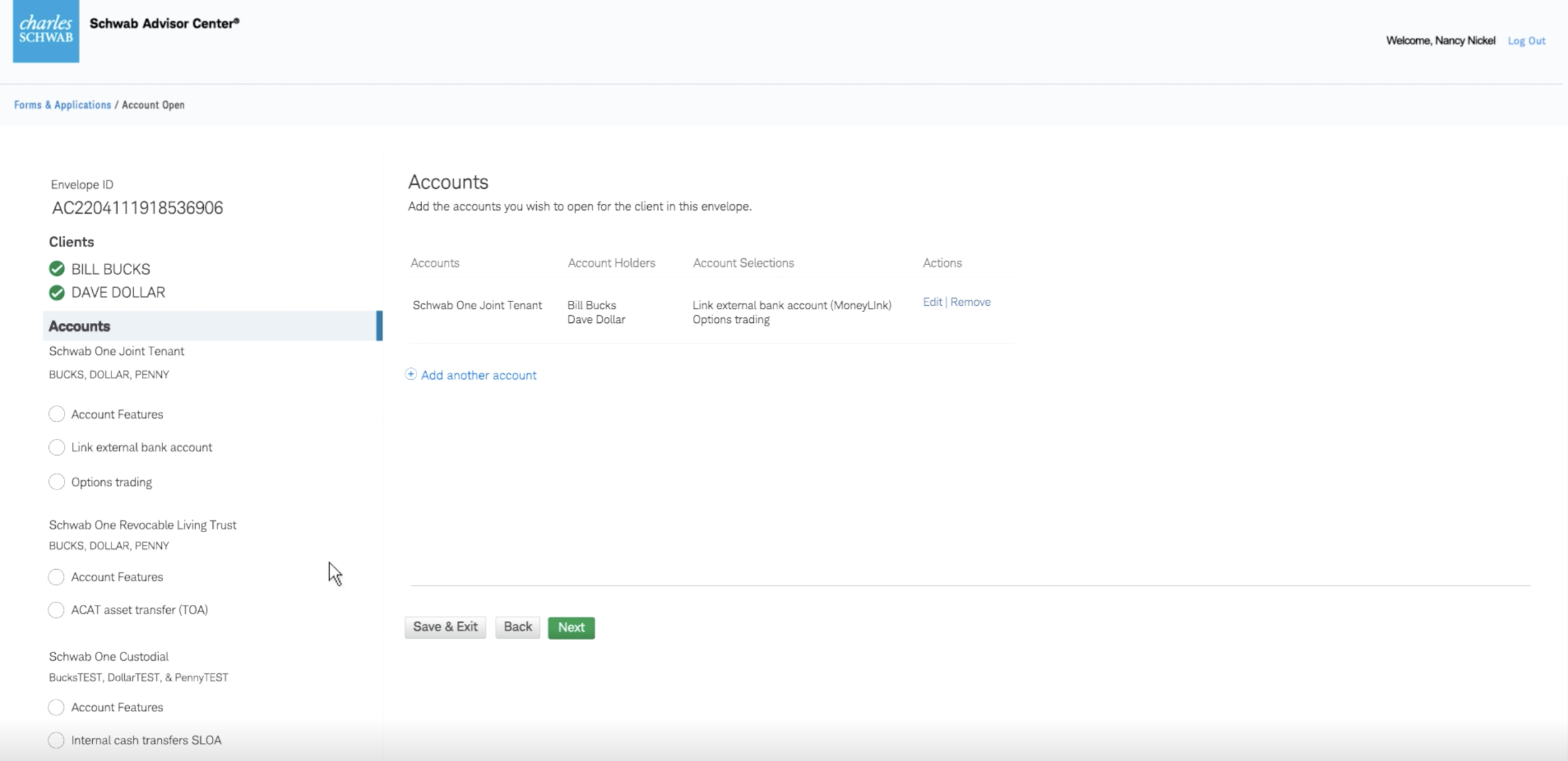Click the Save & Exit button
This screenshot has height=761, width=1568.
click(445, 627)
